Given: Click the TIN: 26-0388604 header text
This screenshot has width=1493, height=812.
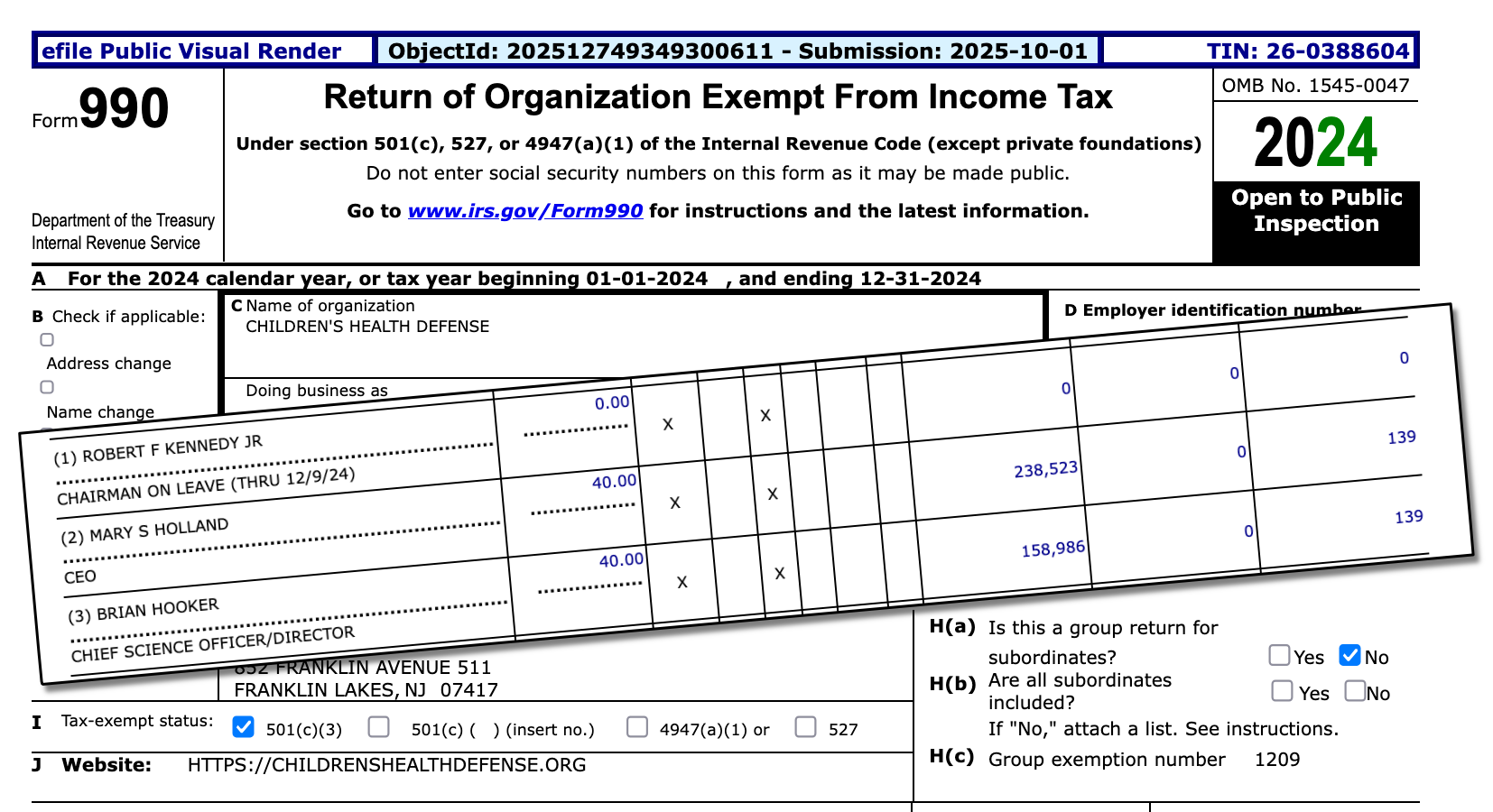Looking at the screenshot, I should coord(1308,51).
